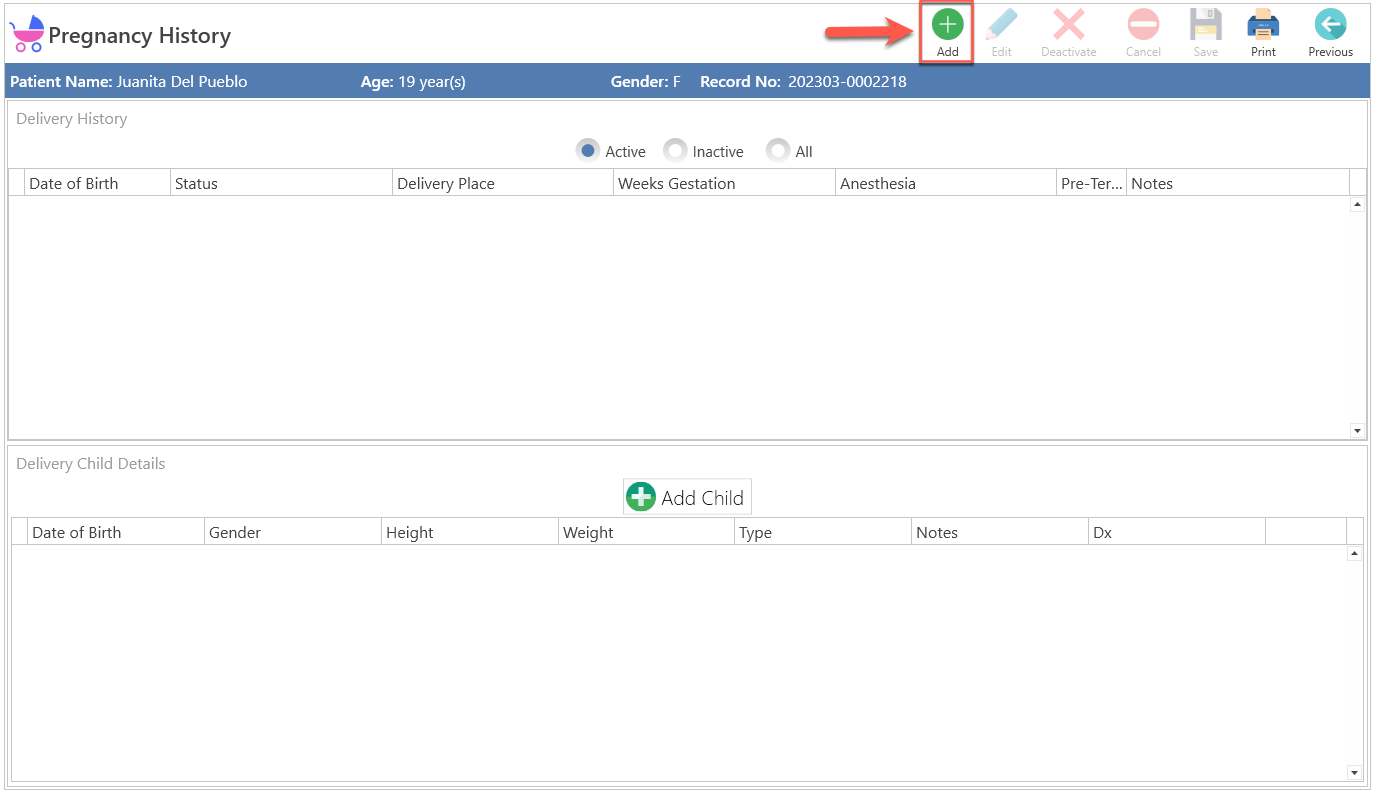Click the record number 202303-0002218
The width and height of the screenshot is (1373, 793).
[847, 81]
